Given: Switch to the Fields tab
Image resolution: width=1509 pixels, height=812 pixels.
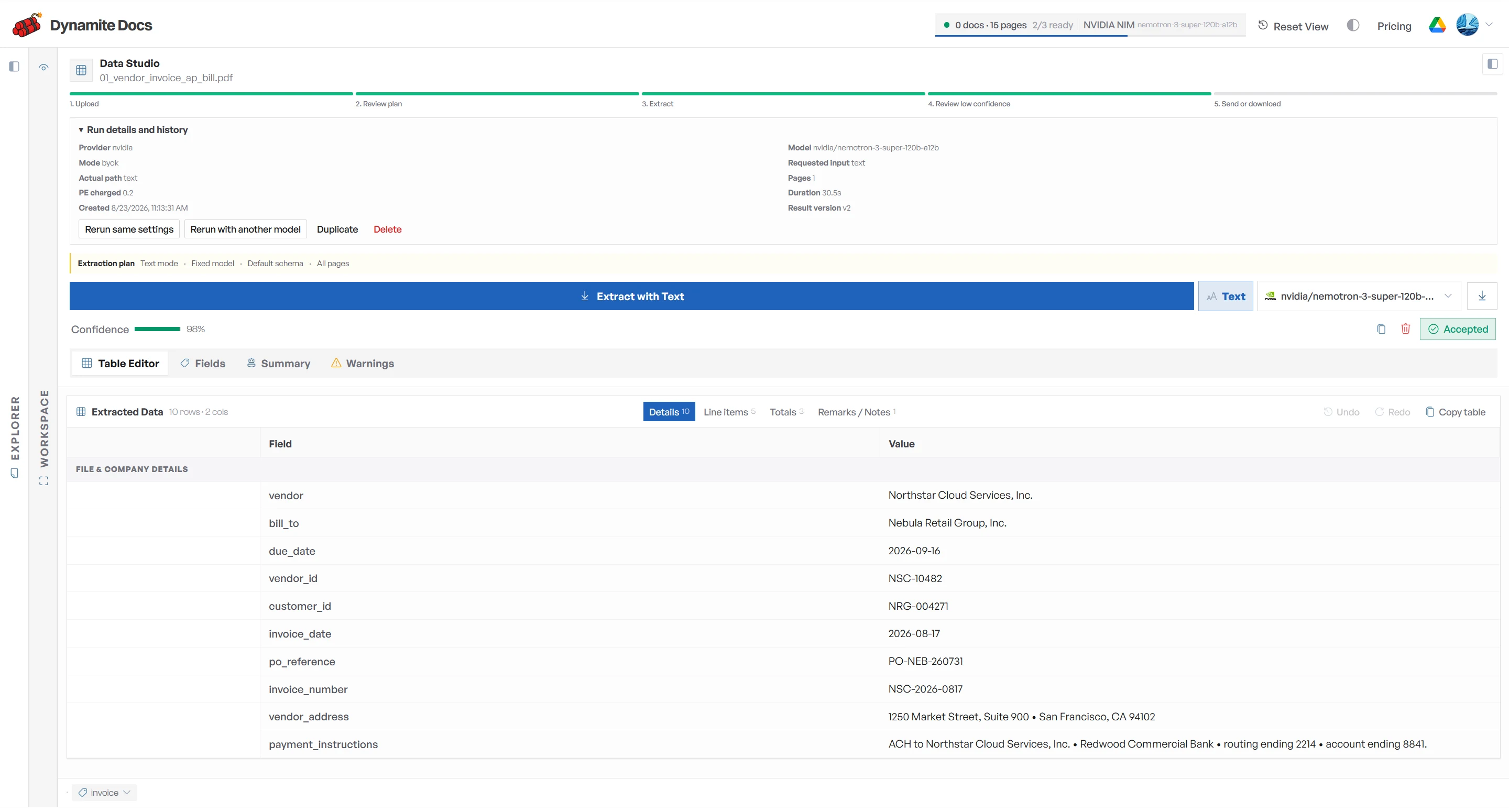Looking at the screenshot, I should 203,364.
